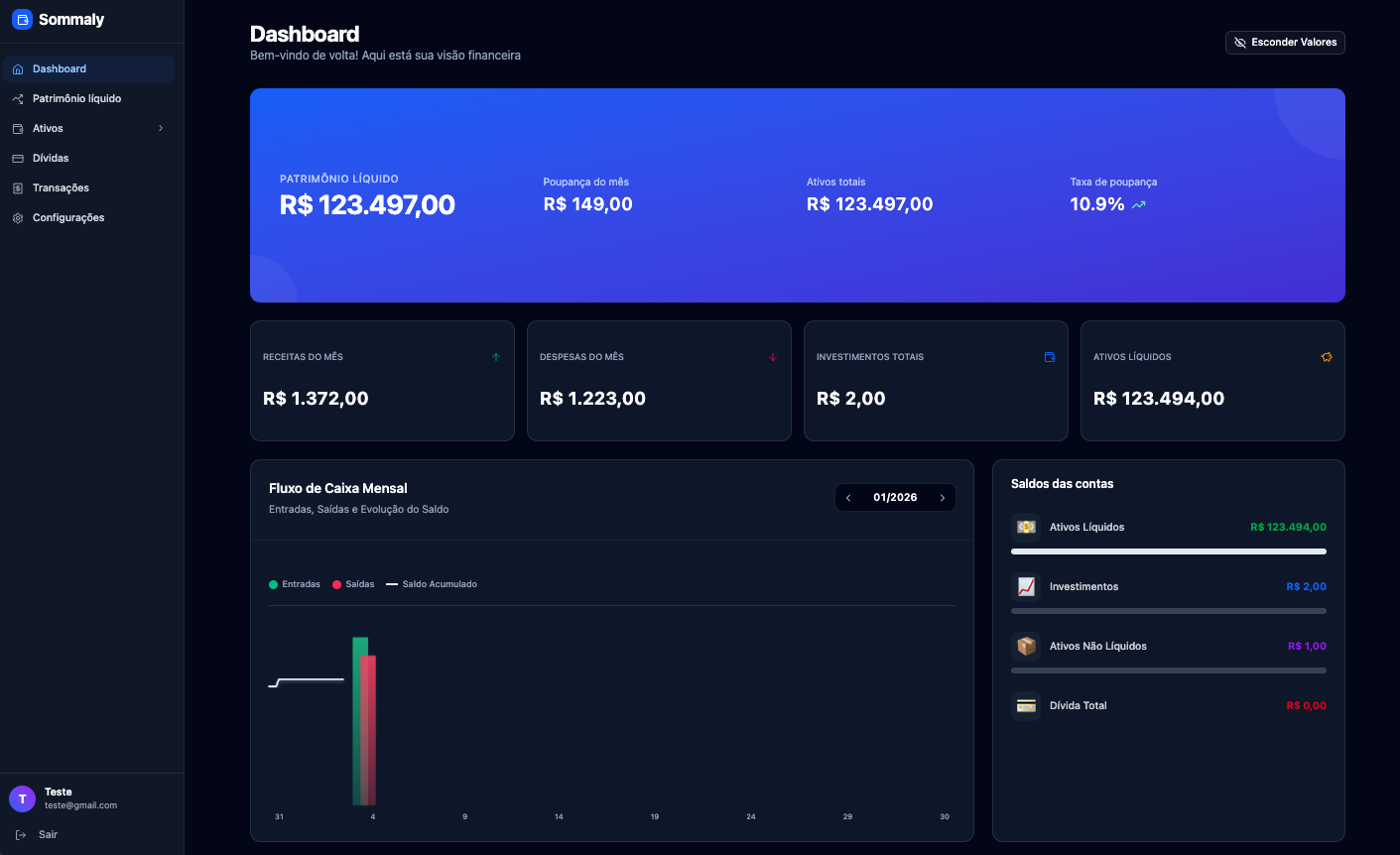Screen dimensions: 1400x855
Task: Toggle the Entradas legend in the chart
Action: tap(295, 584)
